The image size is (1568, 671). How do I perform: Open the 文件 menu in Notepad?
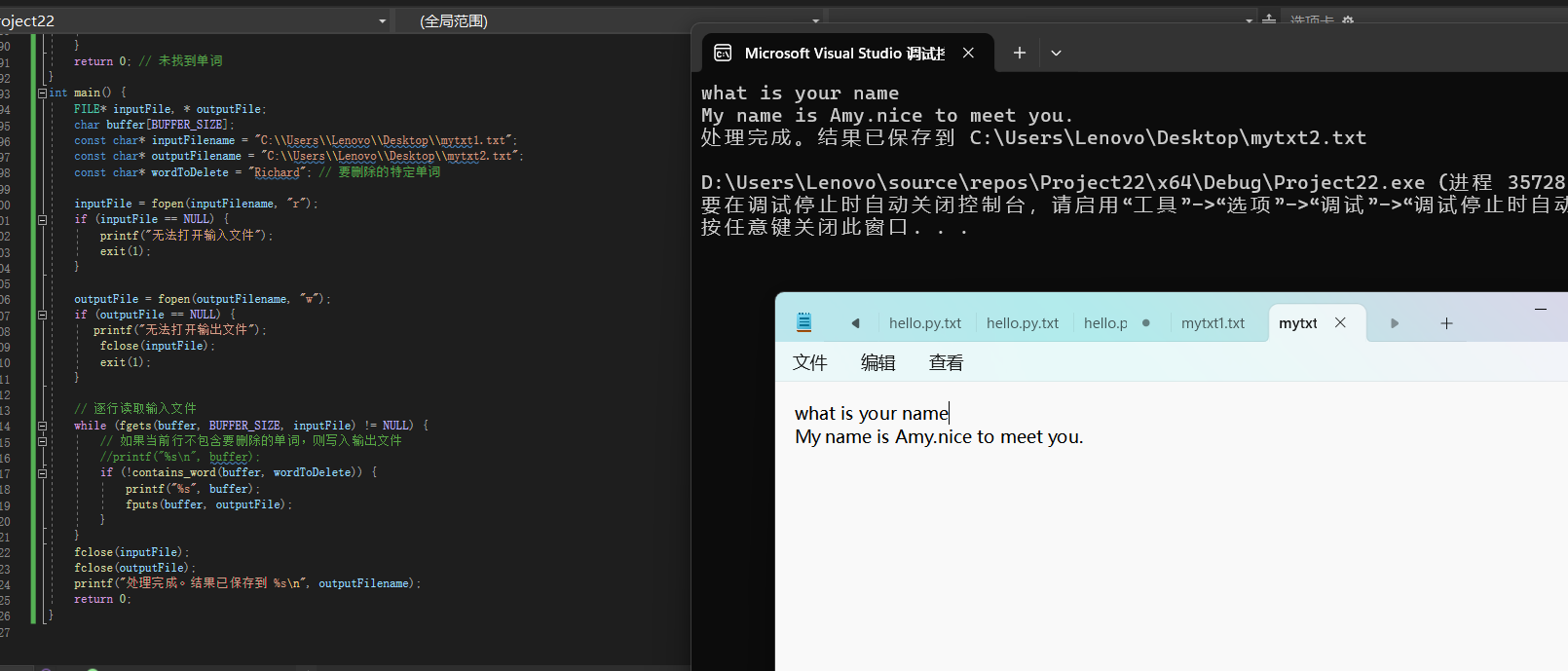[x=809, y=363]
